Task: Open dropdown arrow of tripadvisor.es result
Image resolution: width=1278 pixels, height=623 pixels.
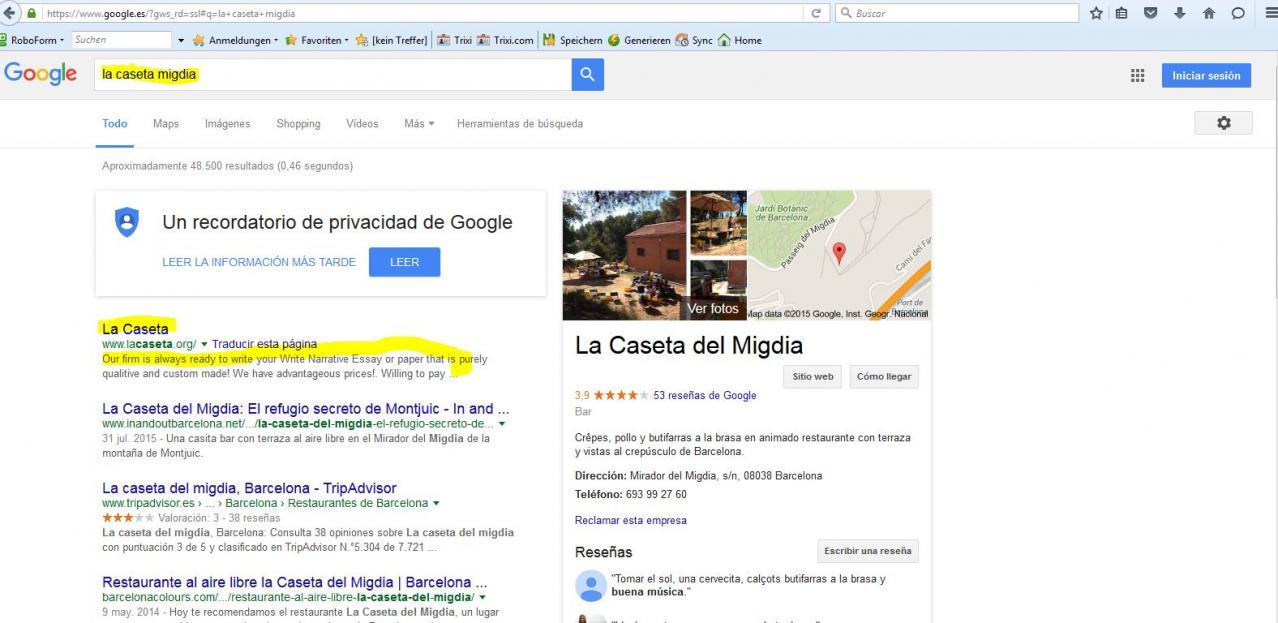Action: point(436,503)
